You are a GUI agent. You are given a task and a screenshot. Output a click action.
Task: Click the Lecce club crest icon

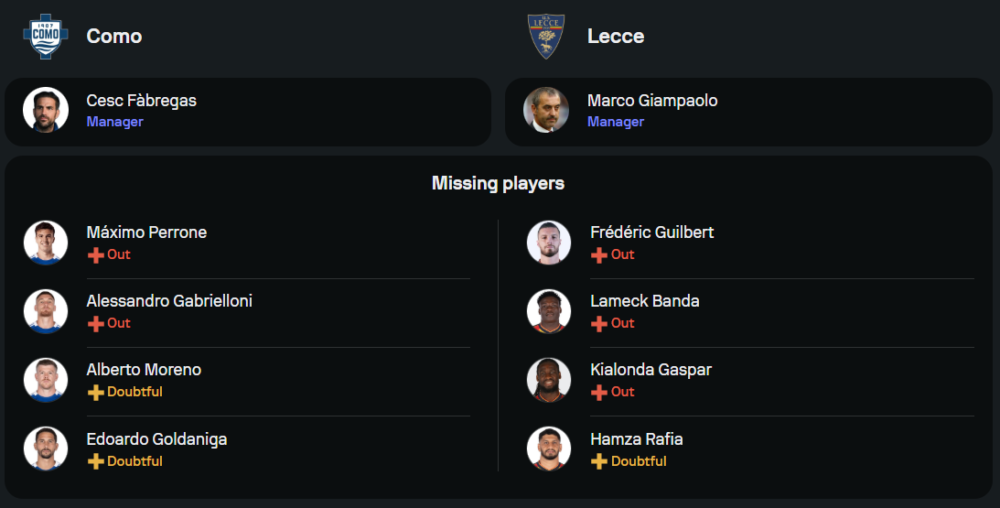[546, 36]
